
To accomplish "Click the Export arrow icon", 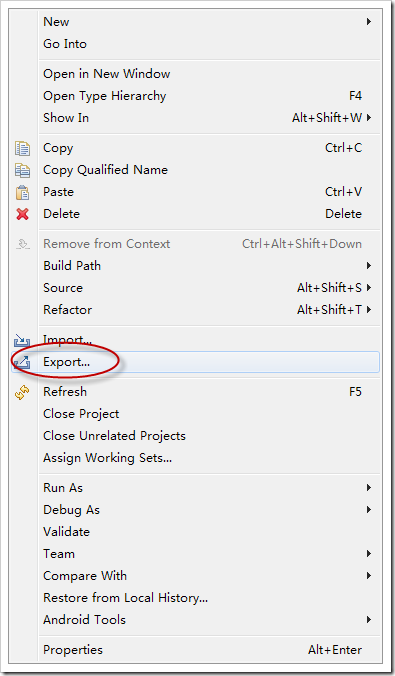I will tap(22, 362).
